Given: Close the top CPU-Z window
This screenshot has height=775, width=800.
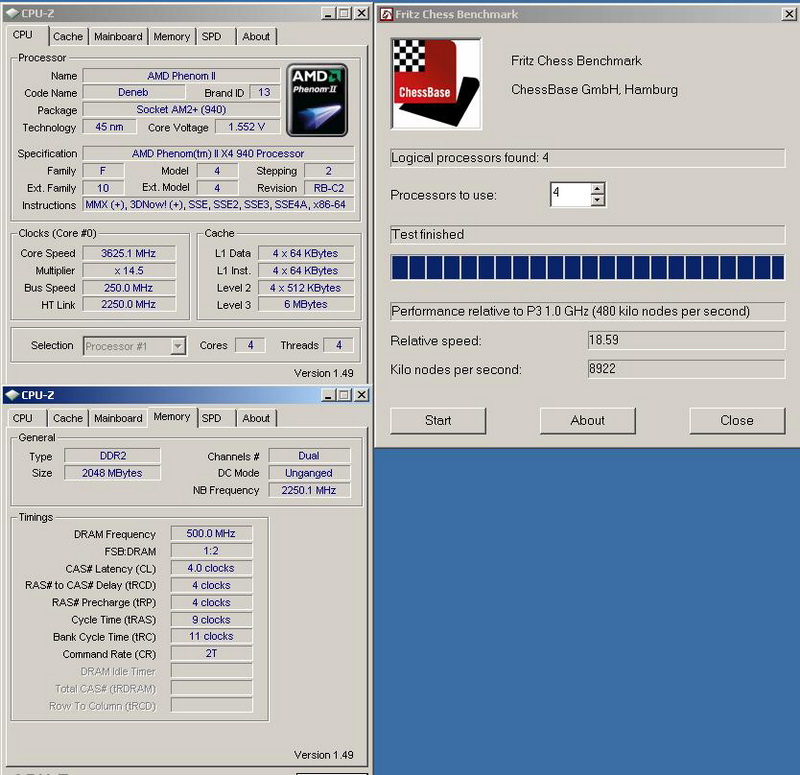Looking at the screenshot, I should click(361, 13).
